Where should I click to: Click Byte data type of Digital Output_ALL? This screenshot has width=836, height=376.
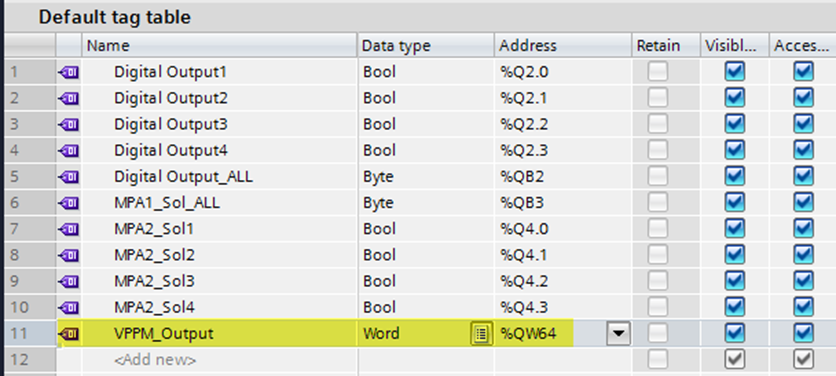coord(425,177)
